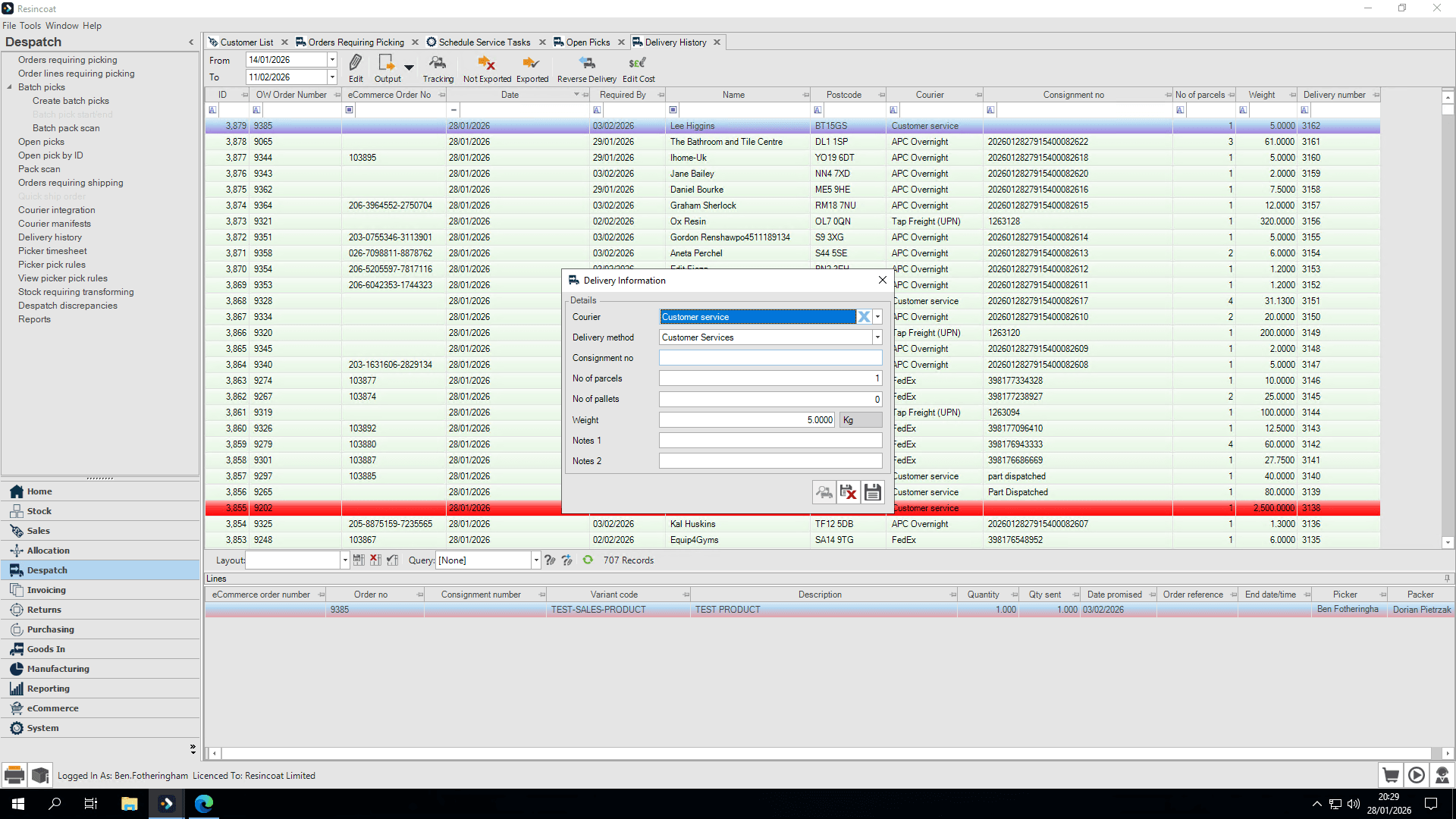Cancel changes in Delivery Information dialog
The height and width of the screenshot is (819, 1456).
click(849, 492)
